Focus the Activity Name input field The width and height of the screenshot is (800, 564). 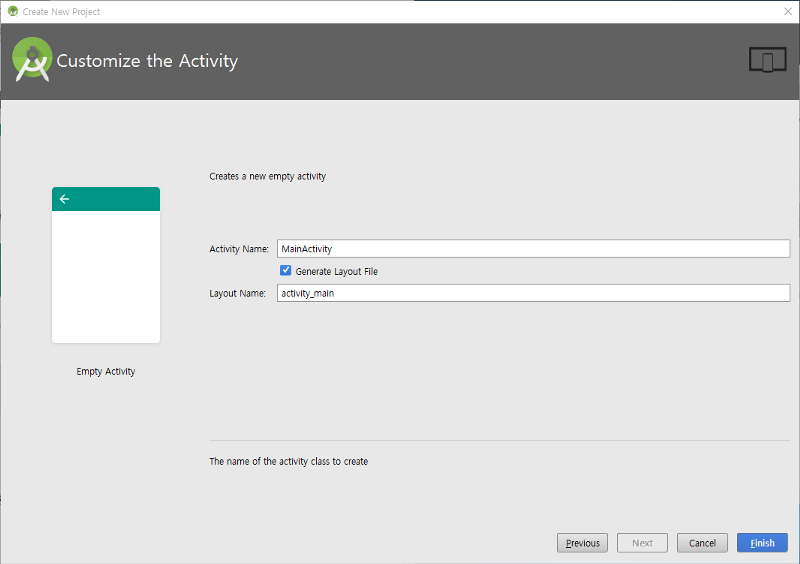[533, 249]
